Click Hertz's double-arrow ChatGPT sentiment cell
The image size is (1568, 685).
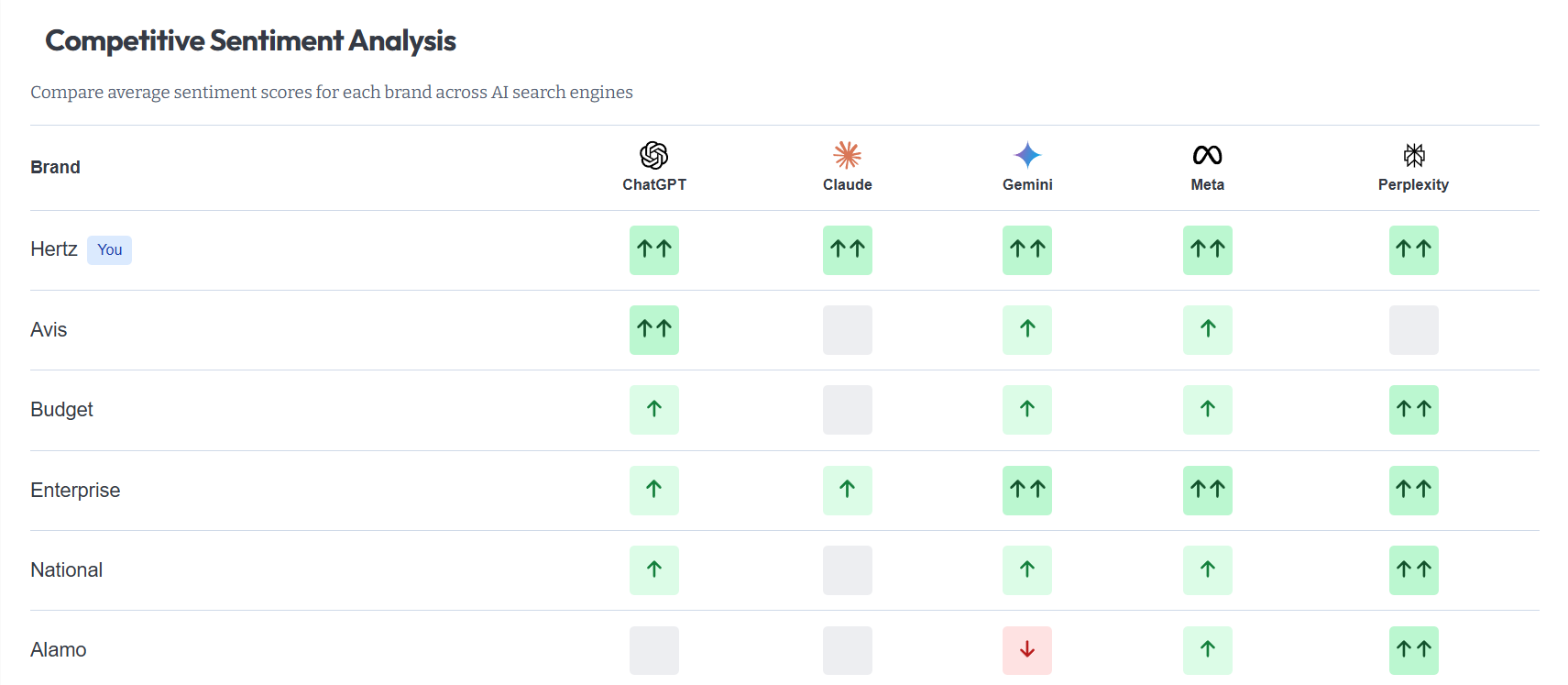[x=653, y=249]
